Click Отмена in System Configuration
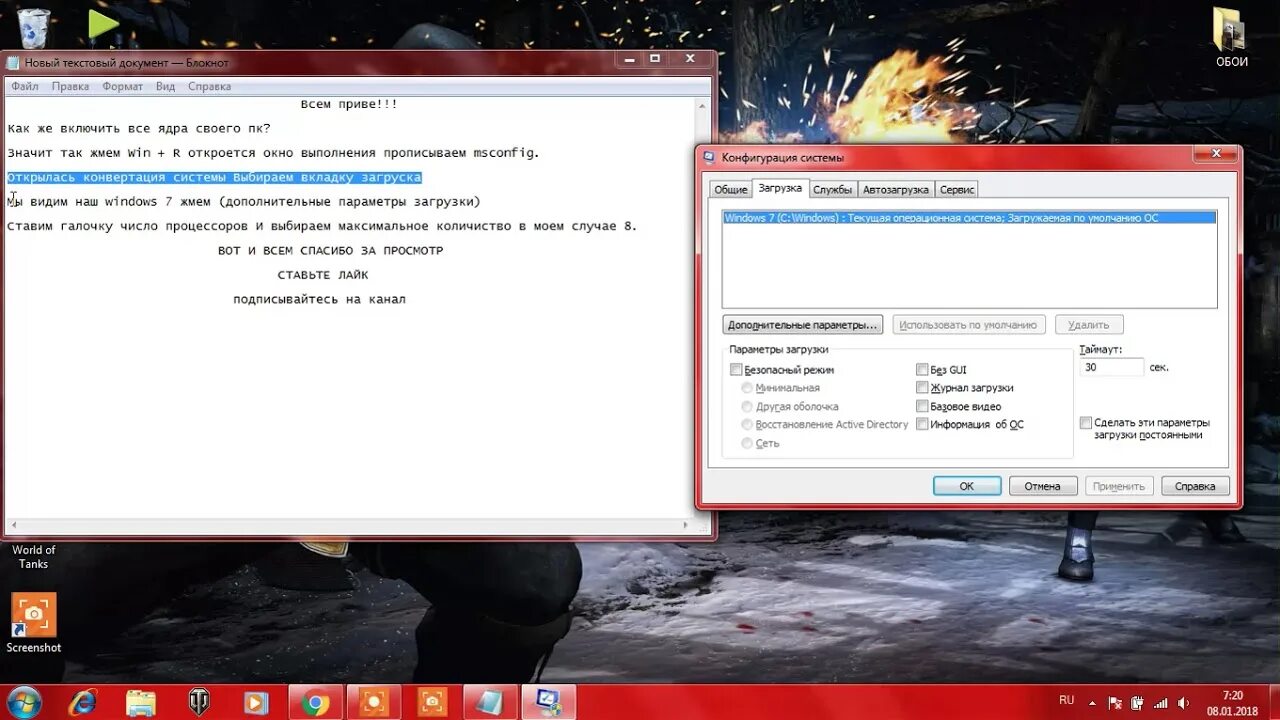1280x720 pixels. pyautogui.click(x=1042, y=486)
